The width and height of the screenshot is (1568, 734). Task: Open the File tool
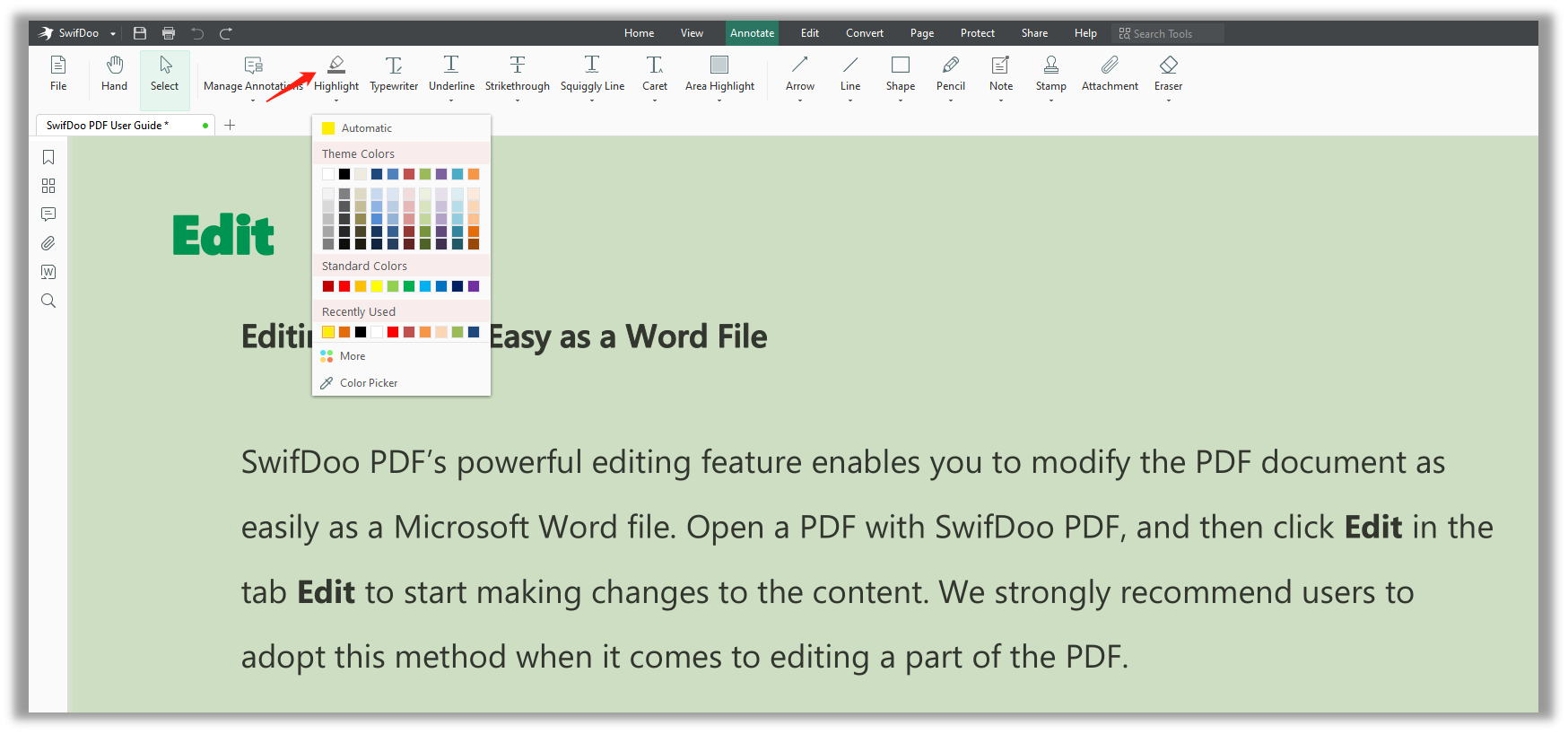click(58, 74)
